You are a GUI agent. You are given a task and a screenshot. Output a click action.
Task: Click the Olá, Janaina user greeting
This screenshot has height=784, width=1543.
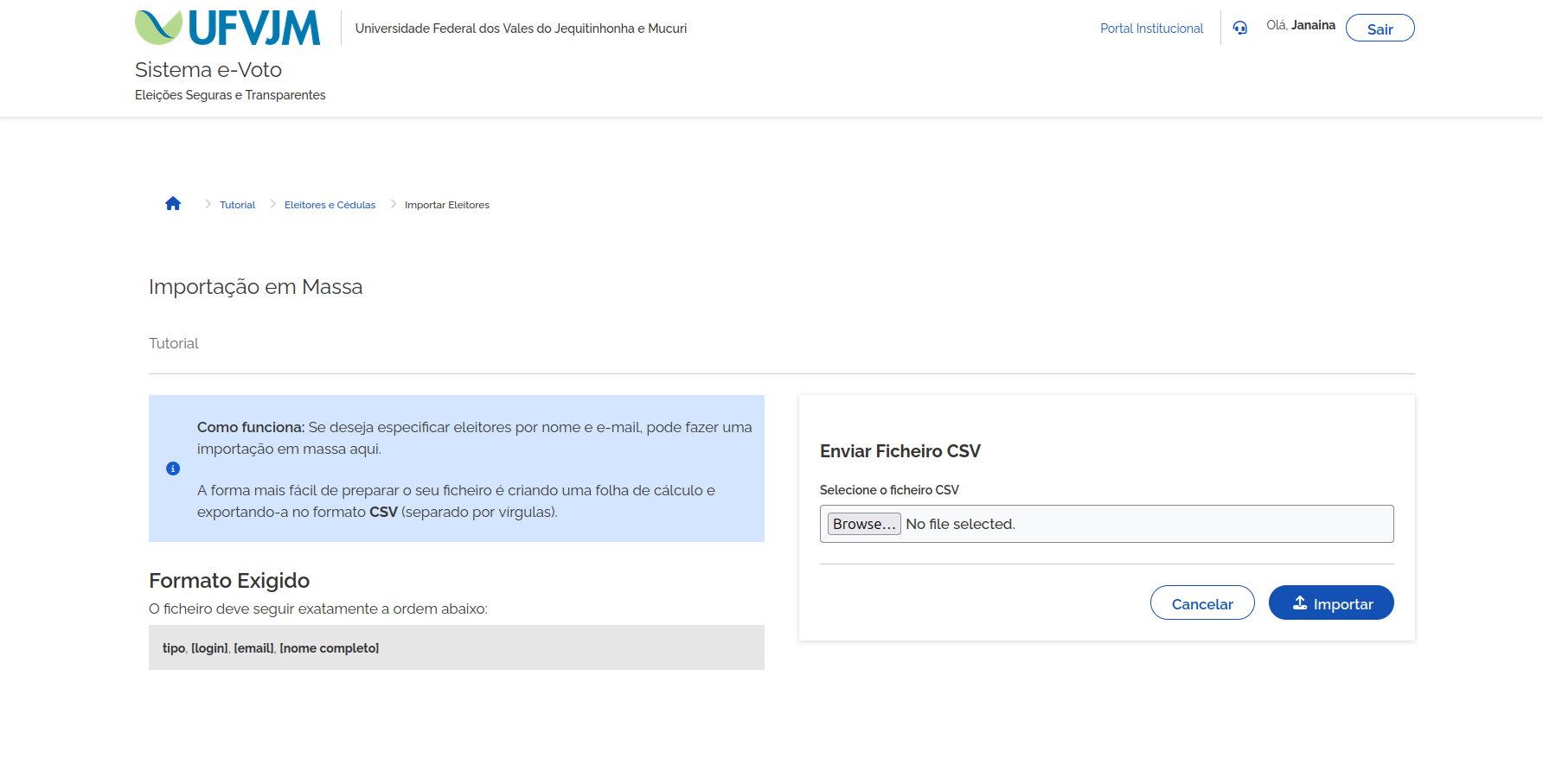1301,25
